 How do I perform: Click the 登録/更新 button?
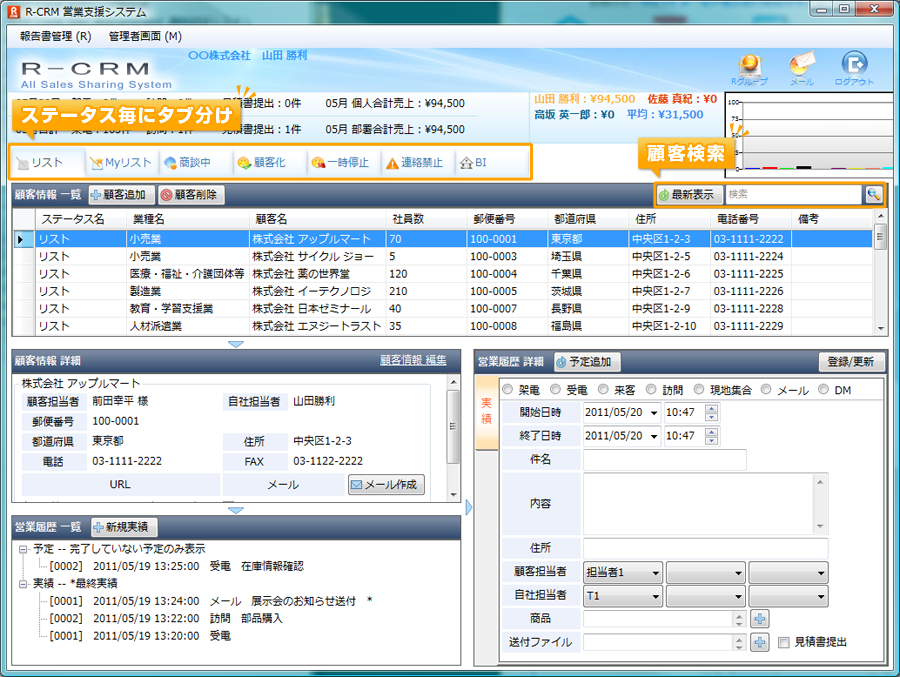click(851, 362)
